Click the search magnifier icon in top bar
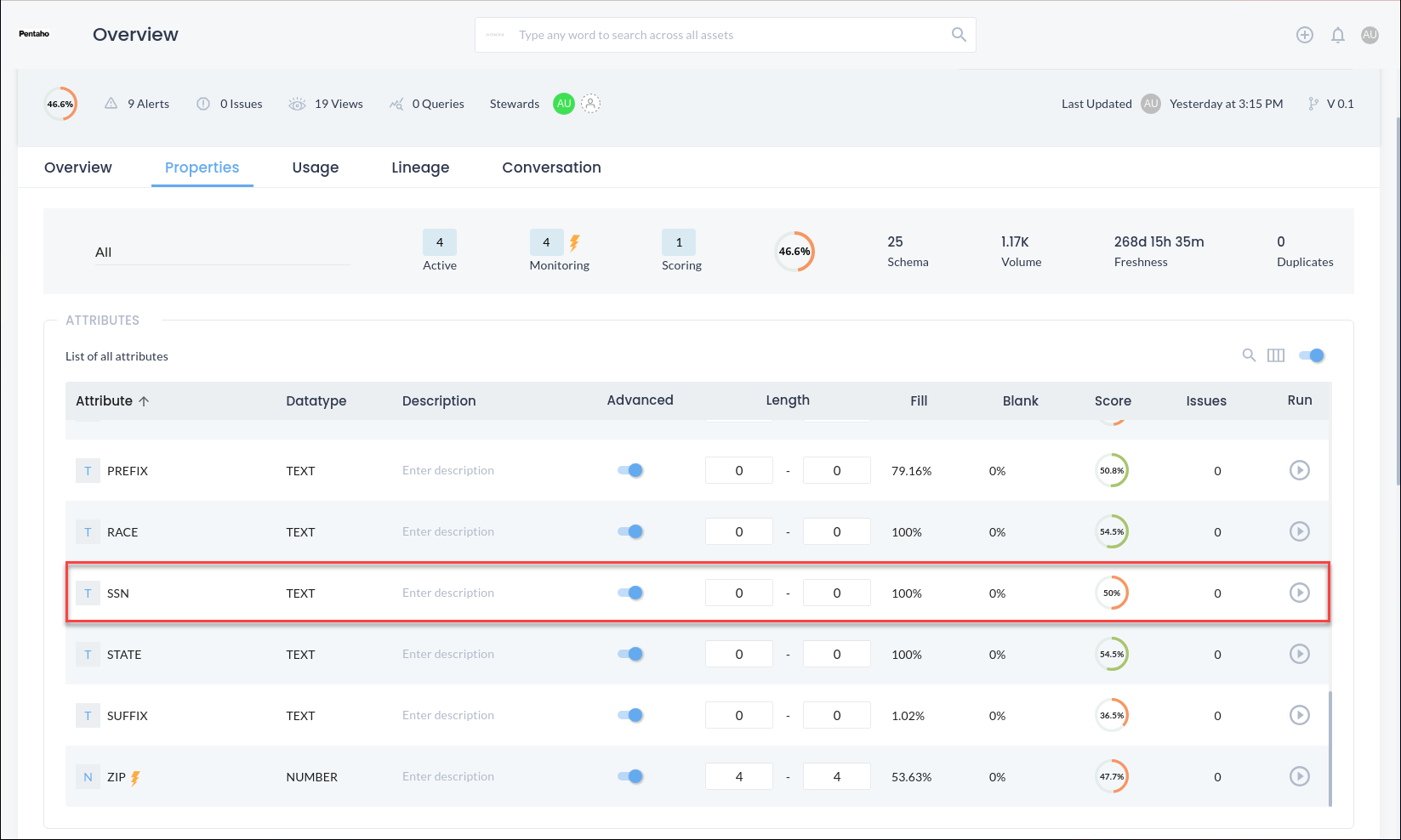 pos(959,35)
